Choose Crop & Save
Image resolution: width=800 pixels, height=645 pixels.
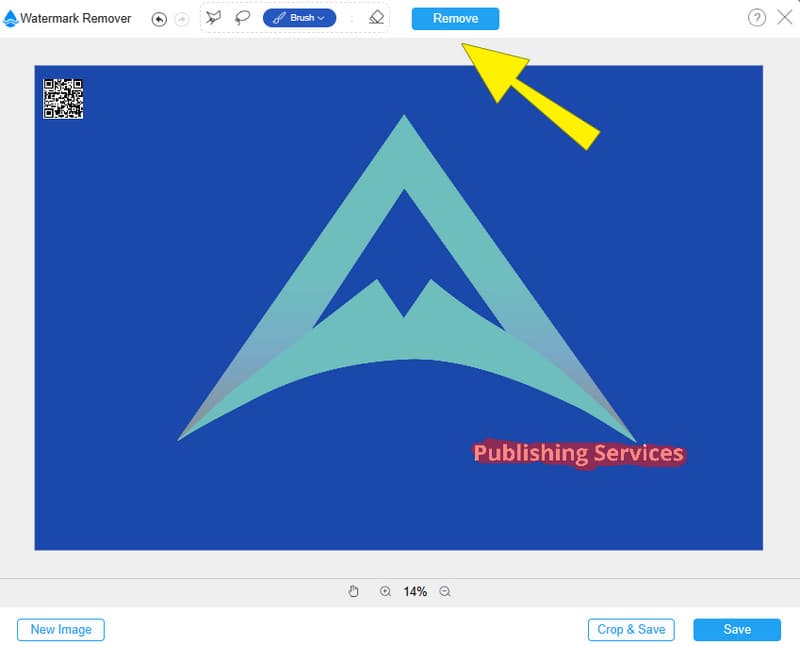[631, 629]
